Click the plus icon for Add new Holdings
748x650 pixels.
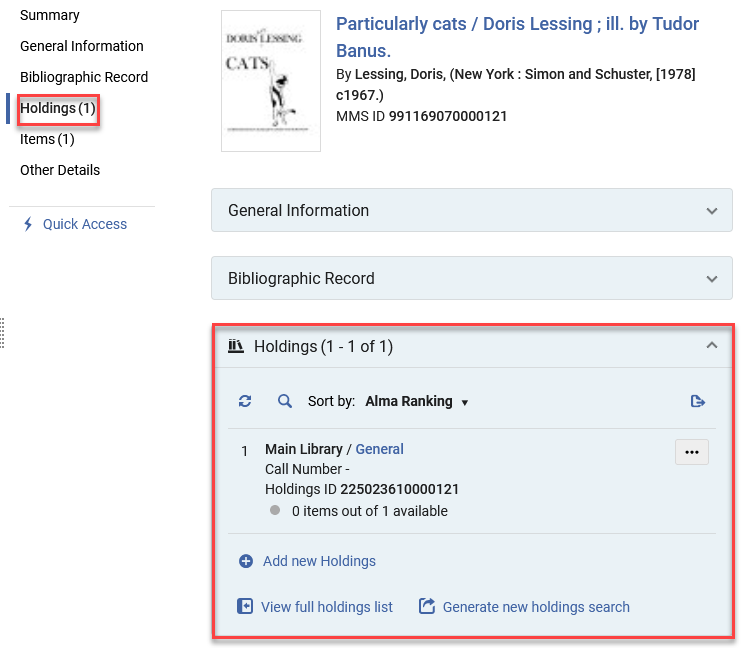pyautogui.click(x=246, y=561)
